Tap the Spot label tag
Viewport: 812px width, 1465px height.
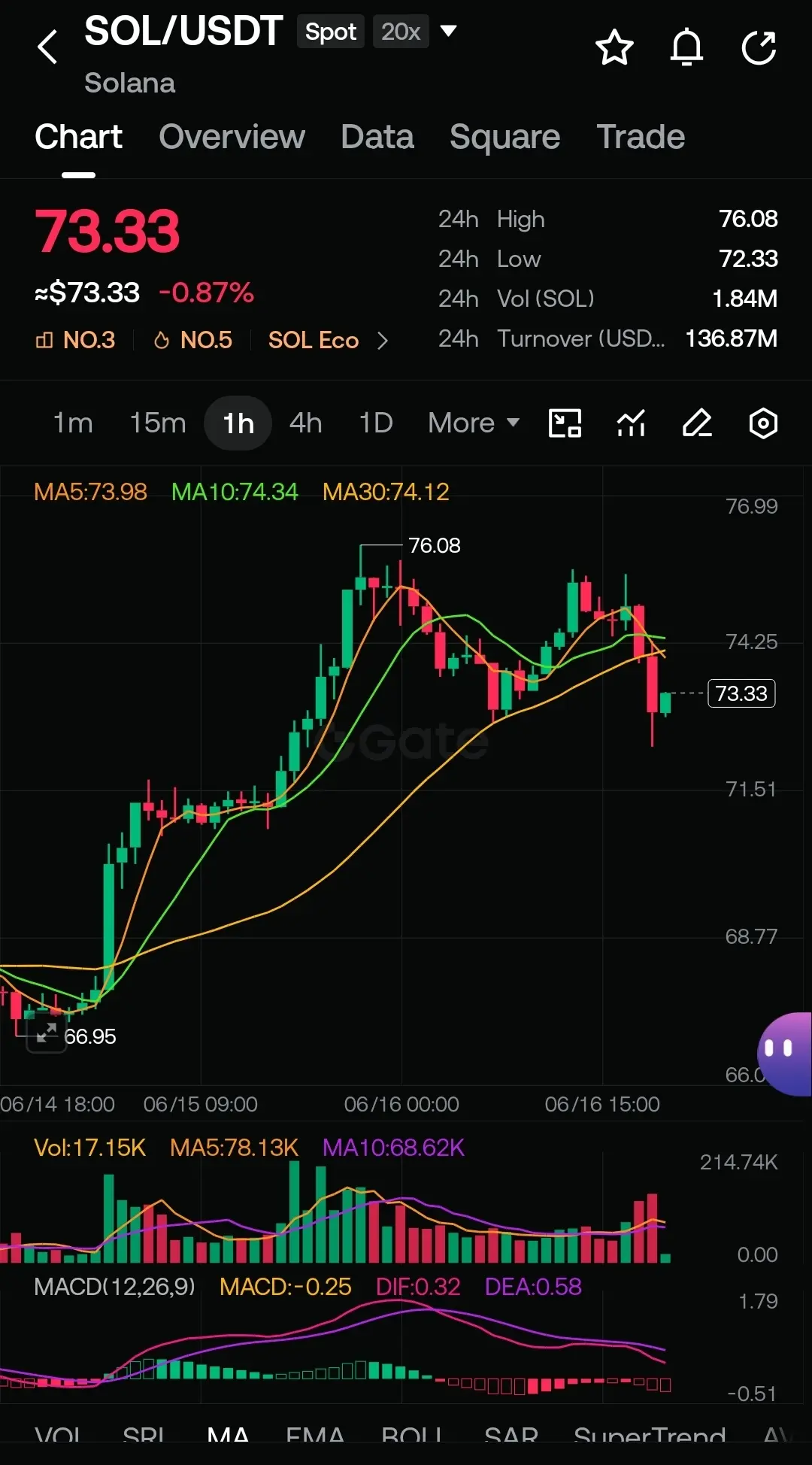[x=331, y=32]
